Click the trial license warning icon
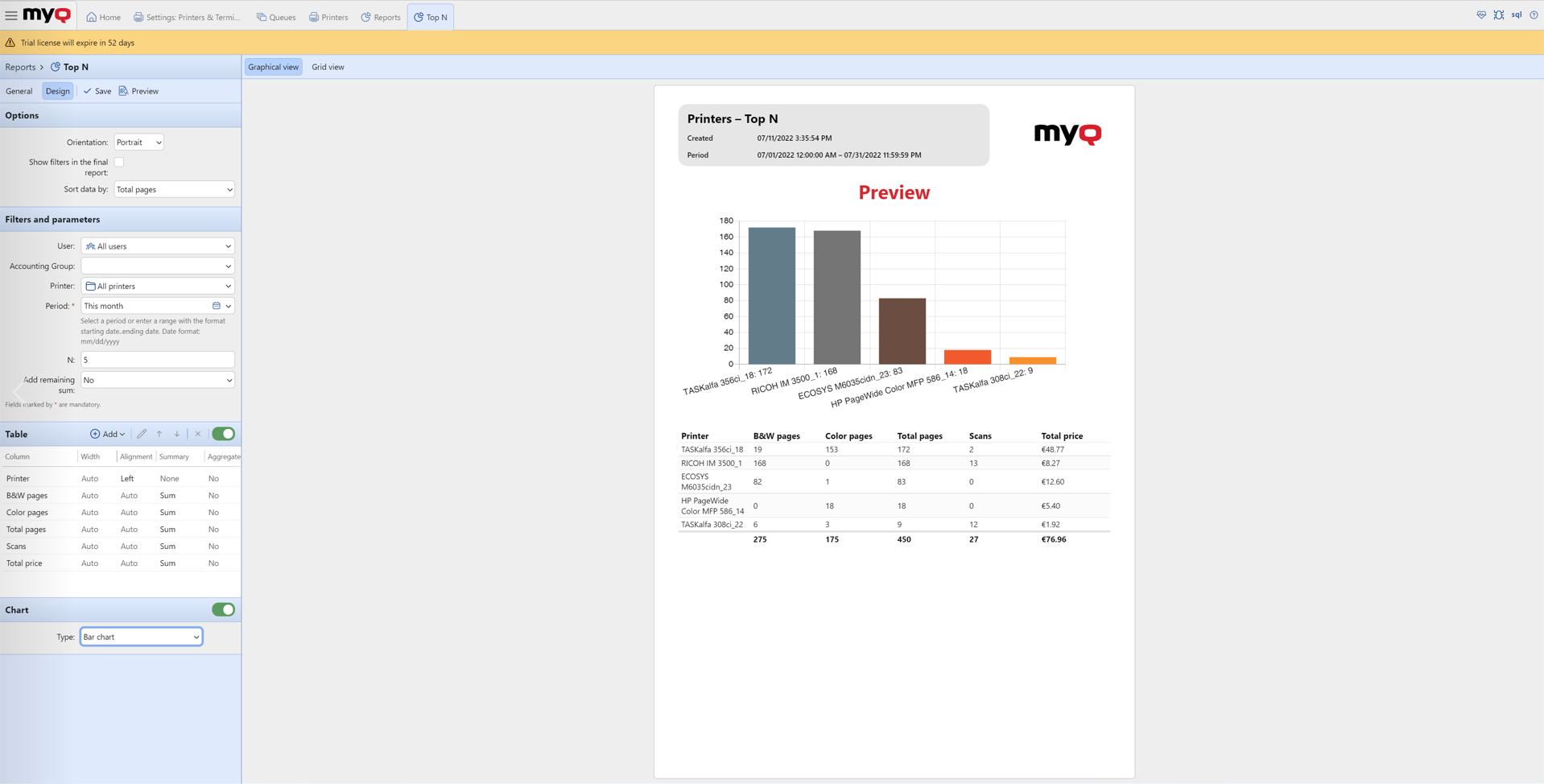Image resolution: width=1544 pixels, height=784 pixels. 10,43
